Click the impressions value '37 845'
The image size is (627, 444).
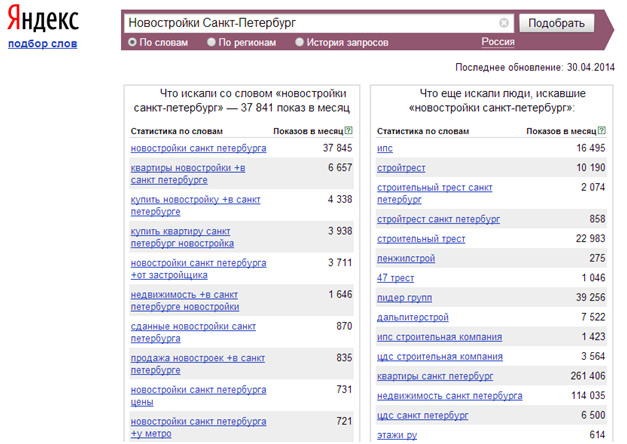337,148
